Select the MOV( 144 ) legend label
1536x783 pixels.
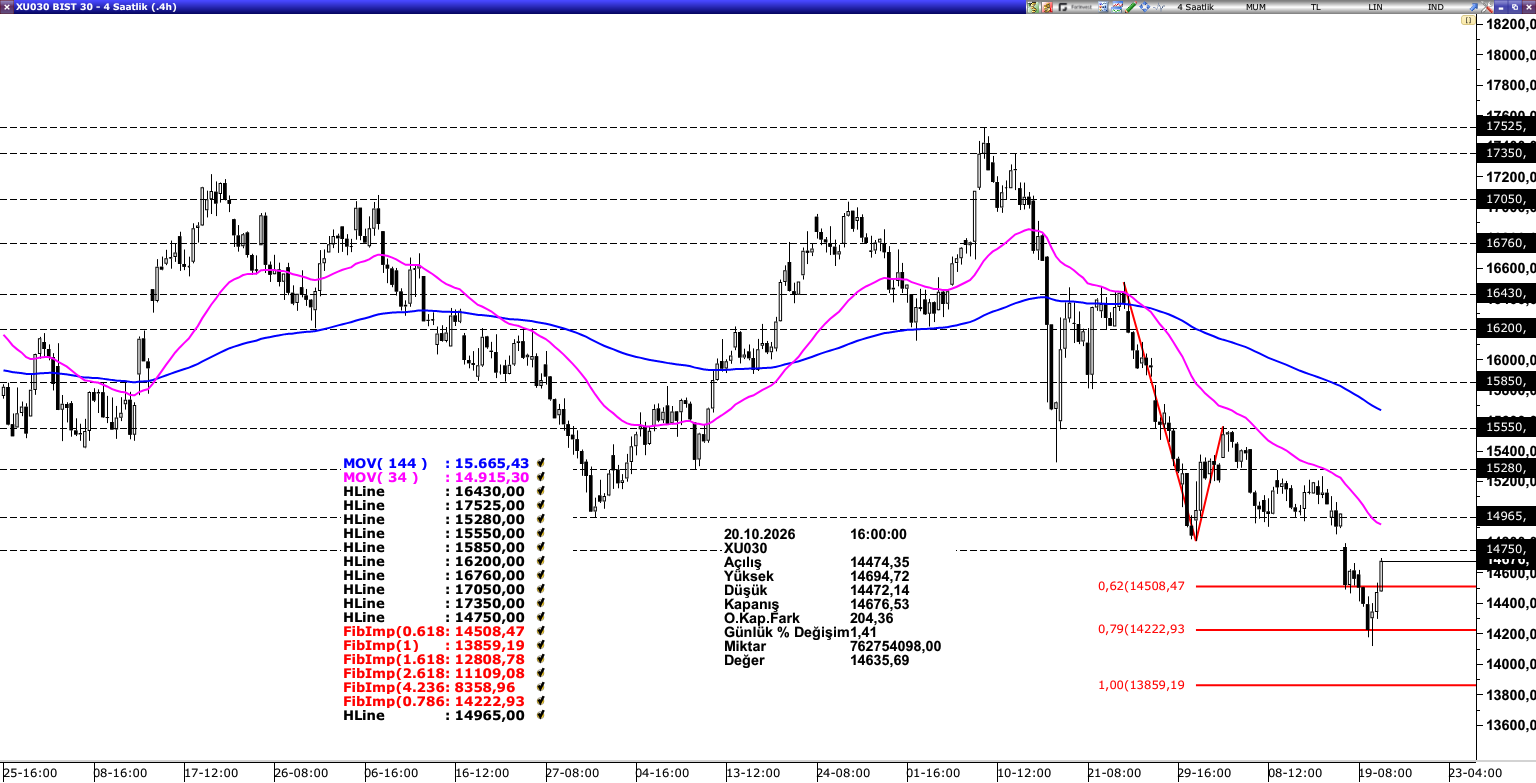385,464
